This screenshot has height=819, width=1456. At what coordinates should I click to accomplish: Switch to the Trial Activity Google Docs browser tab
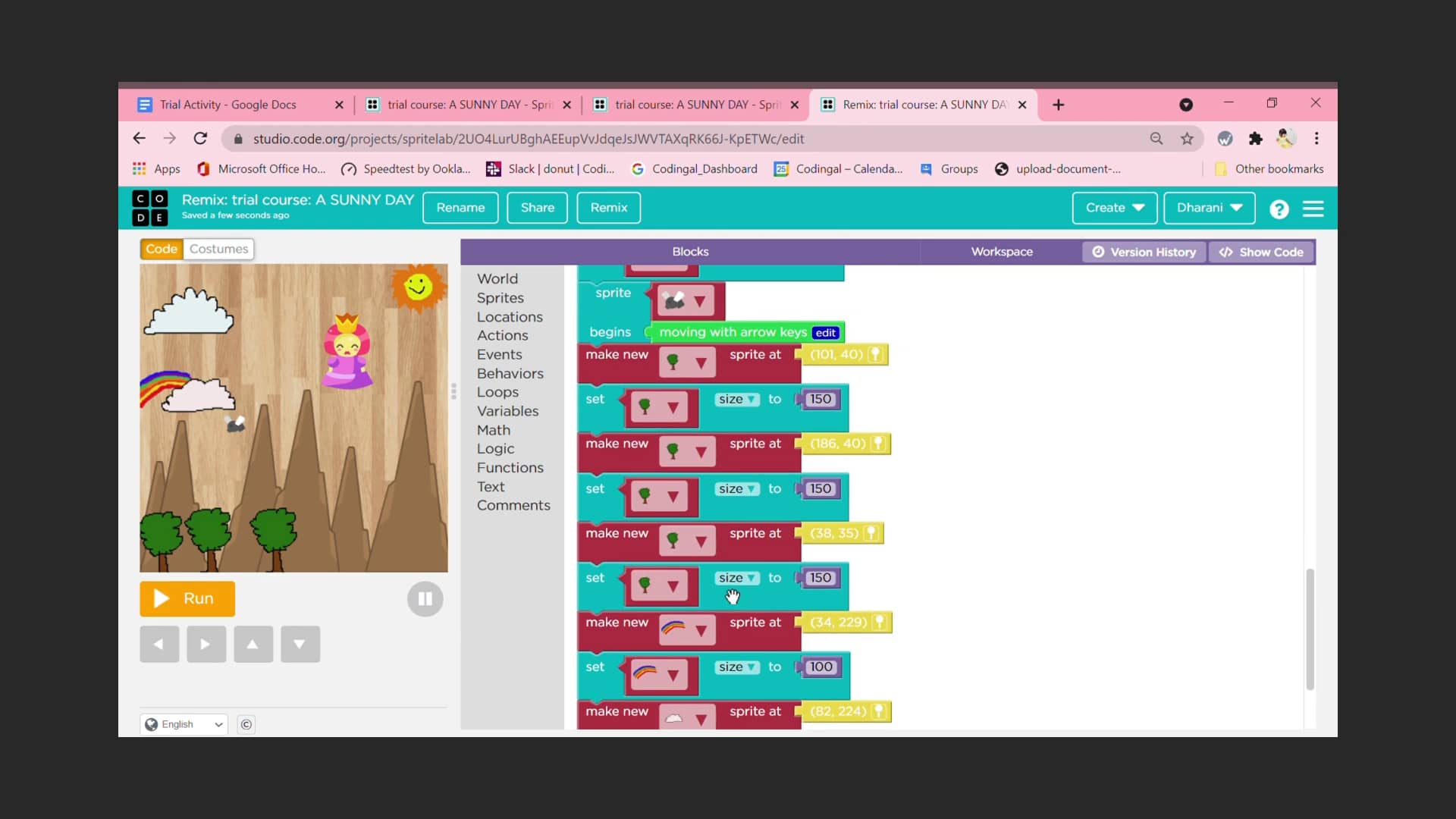[227, 105]
